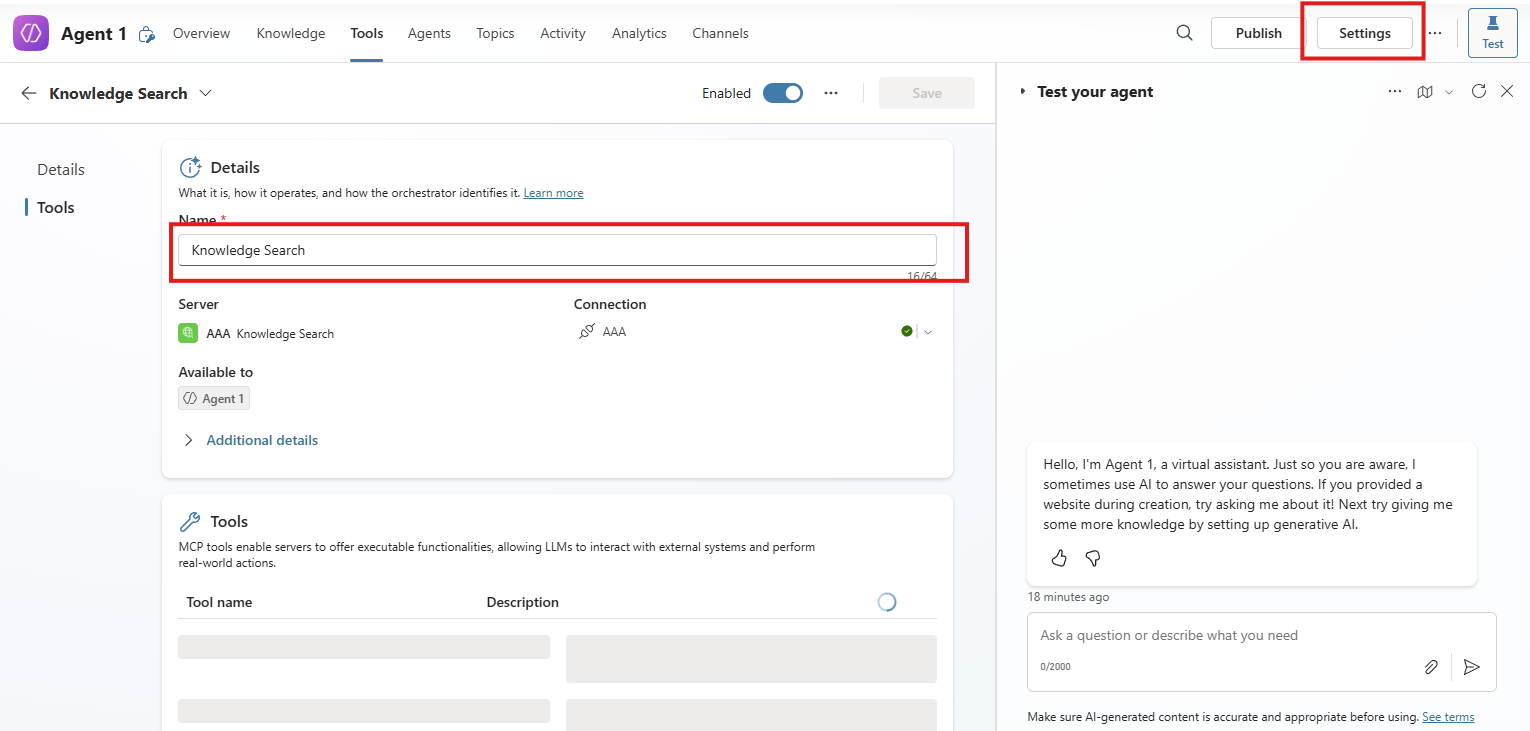This screenshot has width=1530, height=731.
Task: Go back using the left arrow
Action: click(29, 93)
